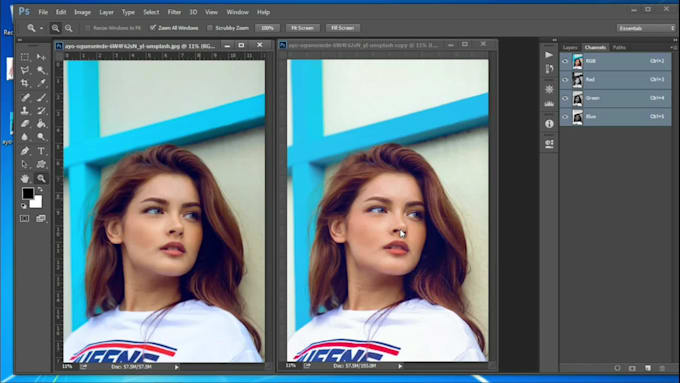Switch to the Paths tab

pyautogui.click(x=619, y=47)
